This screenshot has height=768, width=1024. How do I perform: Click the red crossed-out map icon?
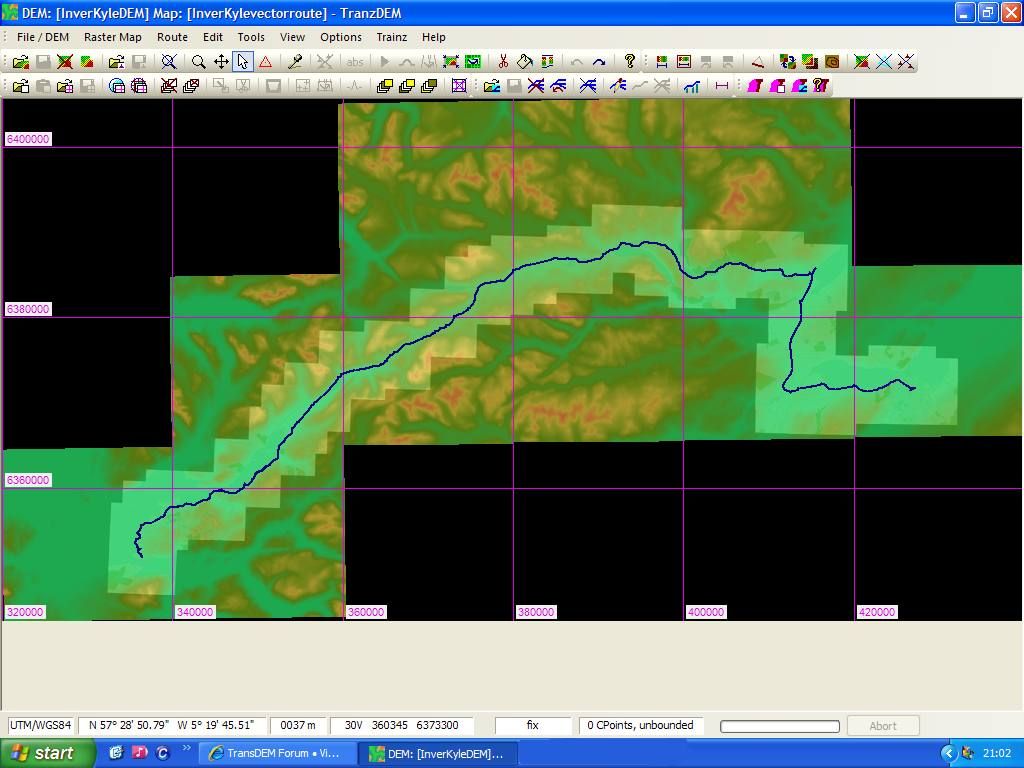168,86
